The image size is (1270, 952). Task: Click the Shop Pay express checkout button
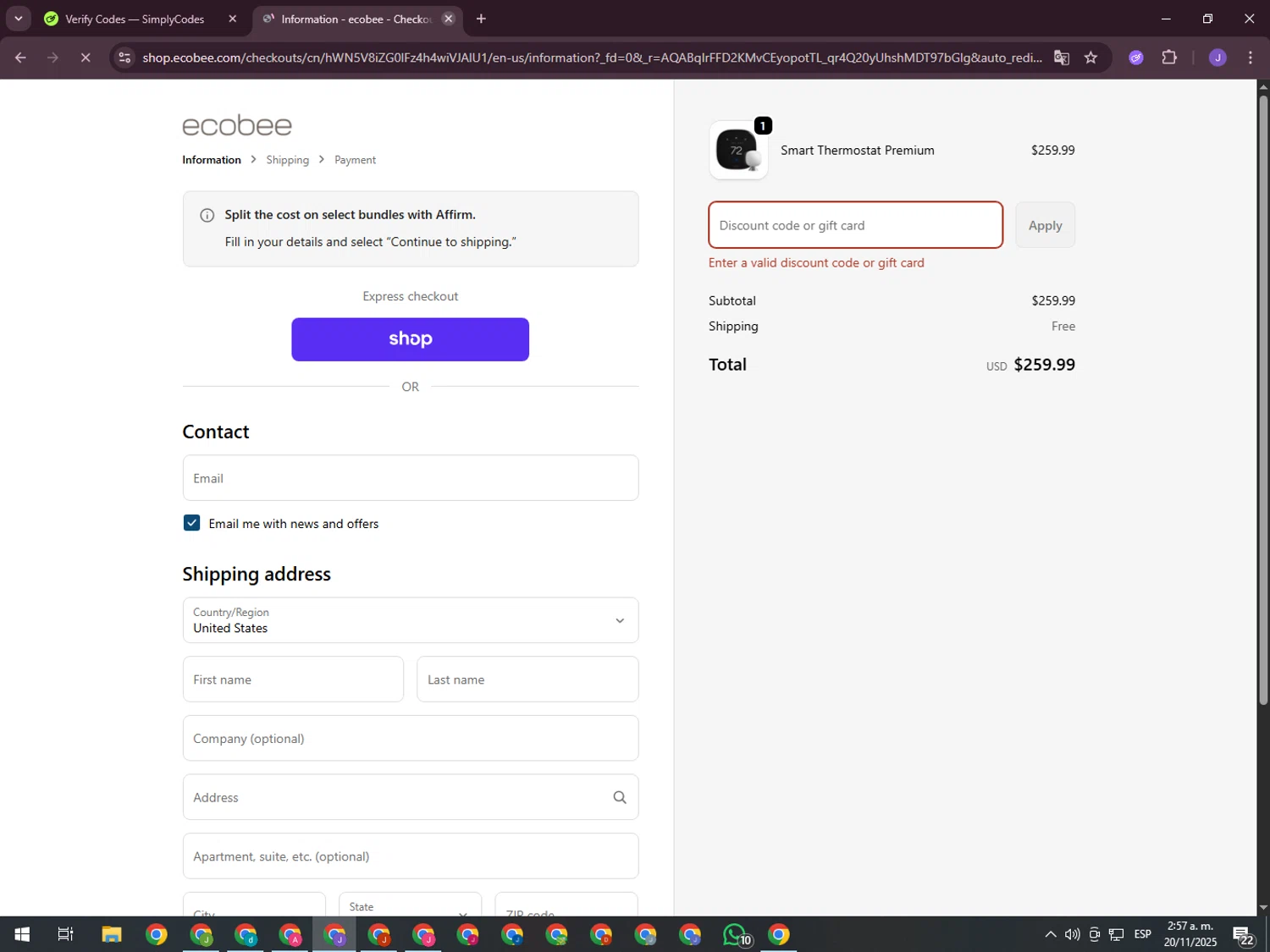coord(410,339)
